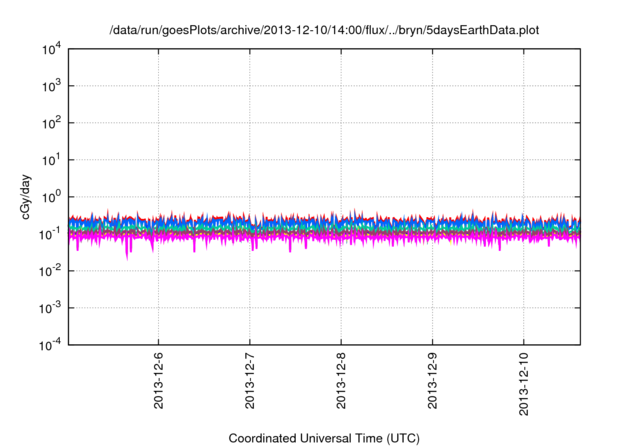Click the cGy/day y-axis label
This screenshot has width=640, height=448.
click(26, 197)
